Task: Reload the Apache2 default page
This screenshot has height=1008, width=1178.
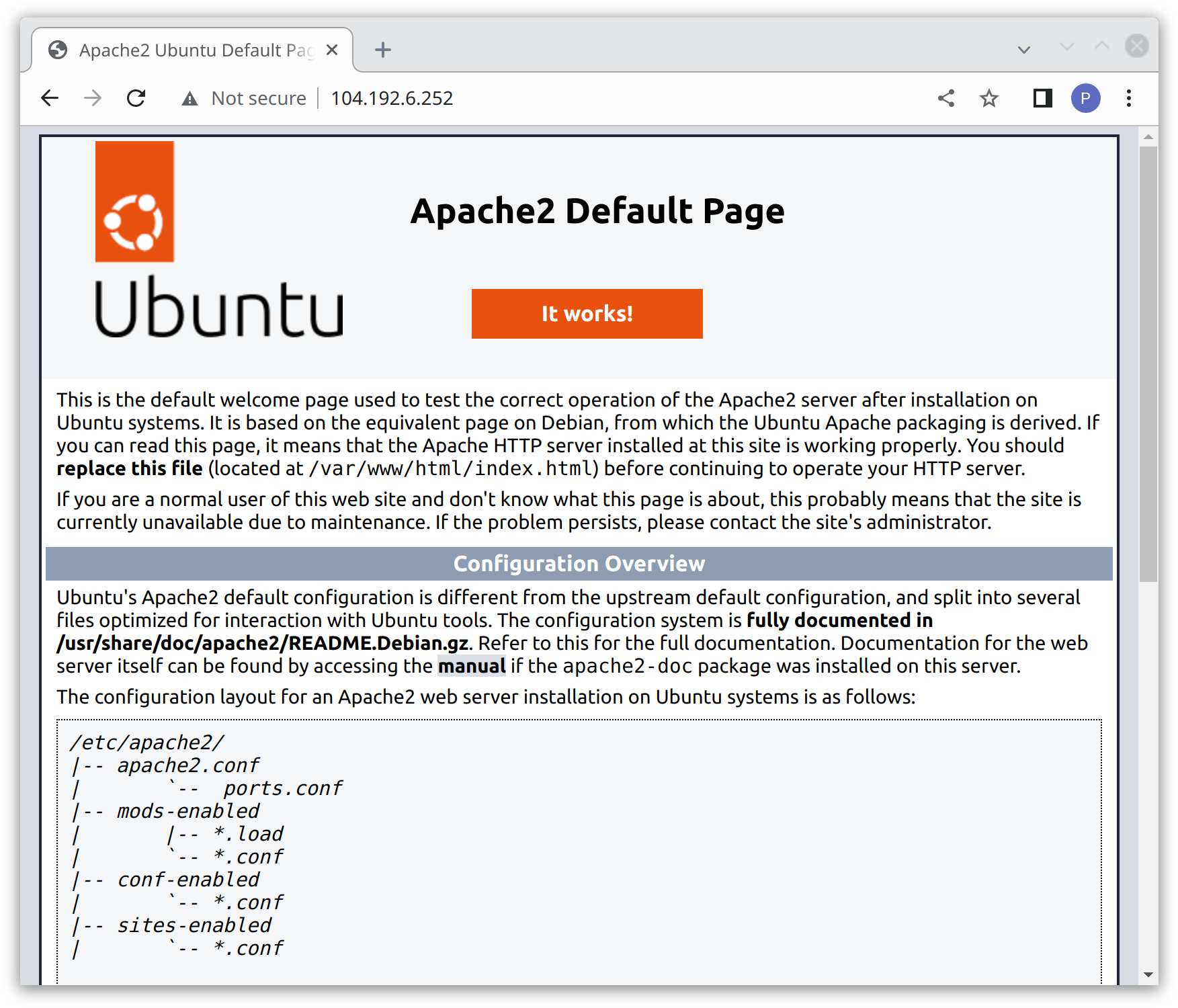Action: coord(136,98)
